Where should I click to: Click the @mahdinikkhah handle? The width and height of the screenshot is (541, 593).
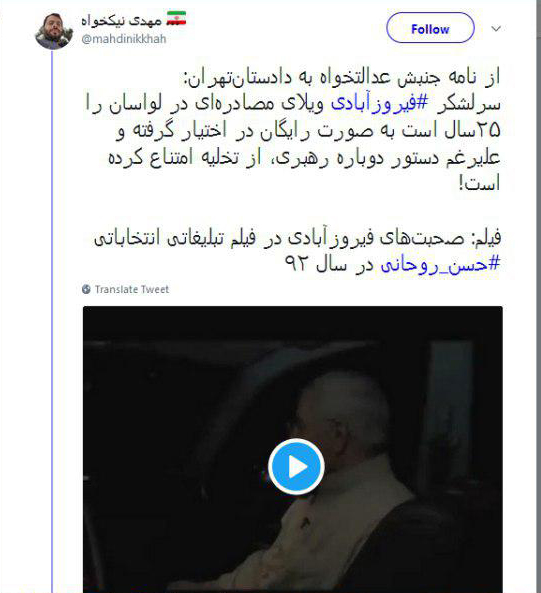[124, 39]
